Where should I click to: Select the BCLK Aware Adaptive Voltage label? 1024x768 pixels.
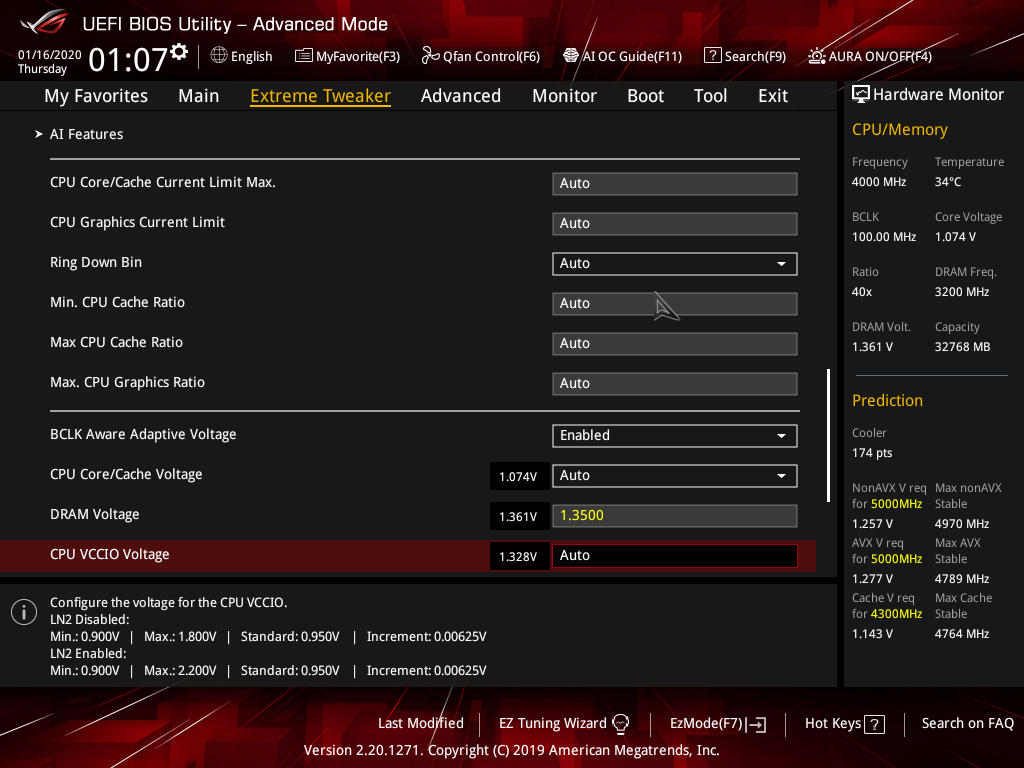point(143,434)
